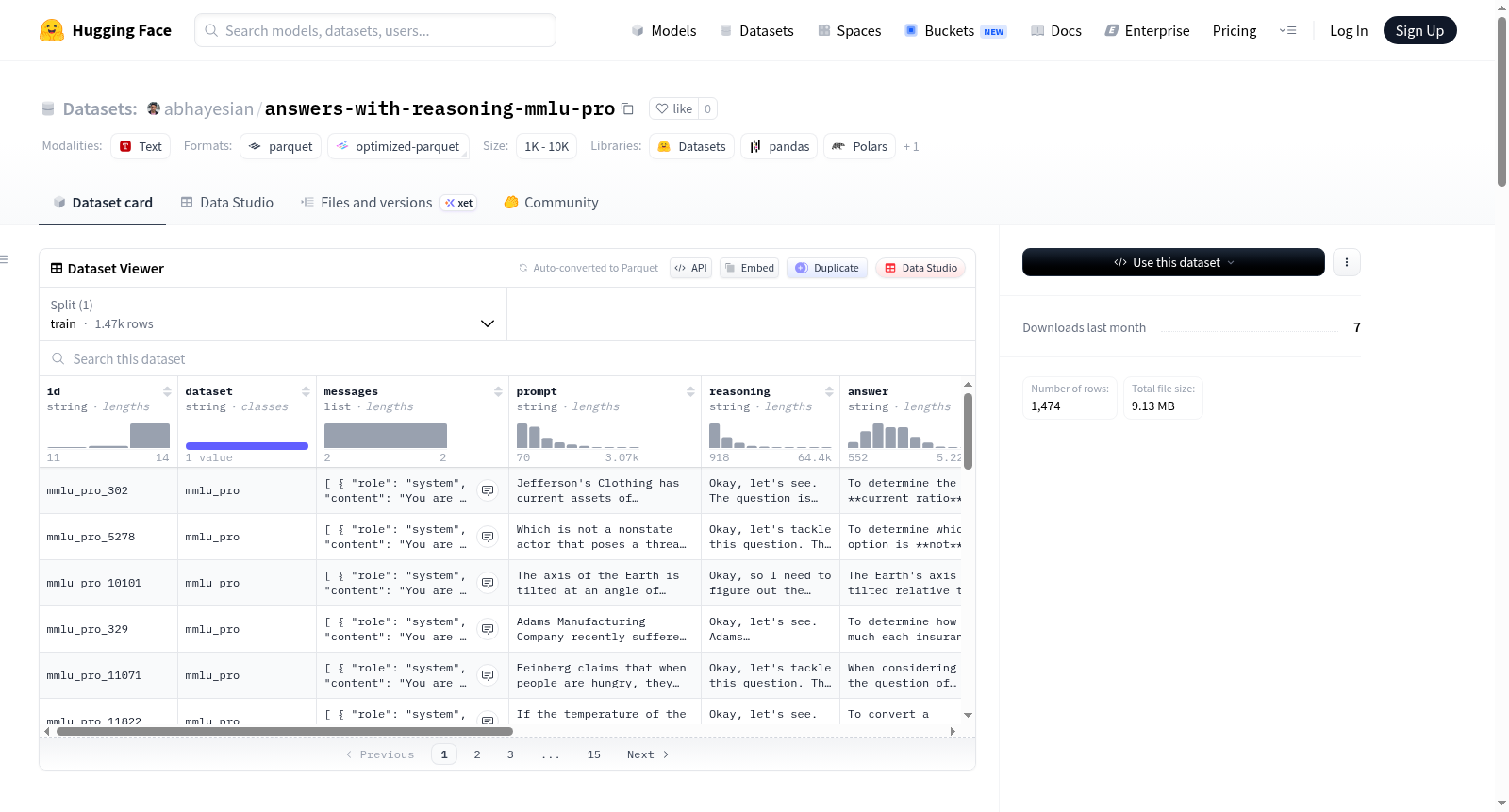Select the pandas library tag
The height and width of the screenshot is (812, 1509).
click(779, 146)
